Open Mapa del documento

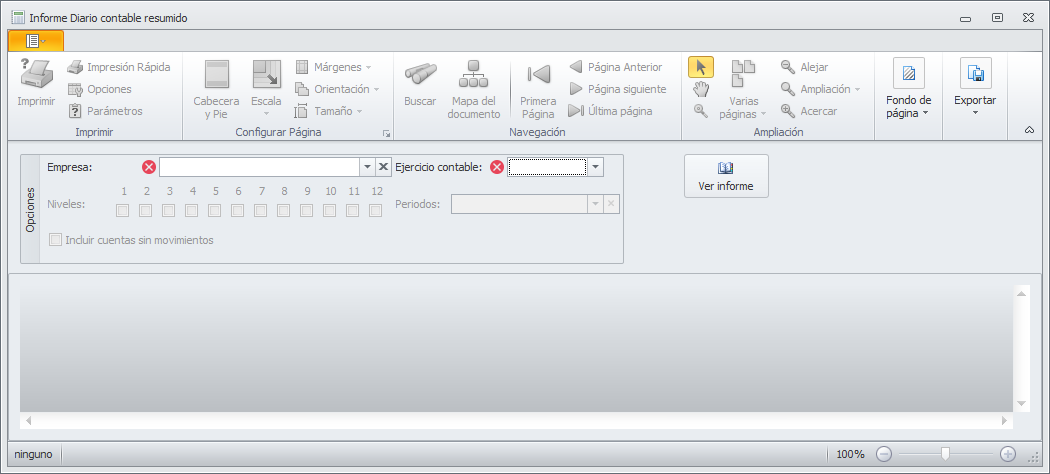point(473,90)
